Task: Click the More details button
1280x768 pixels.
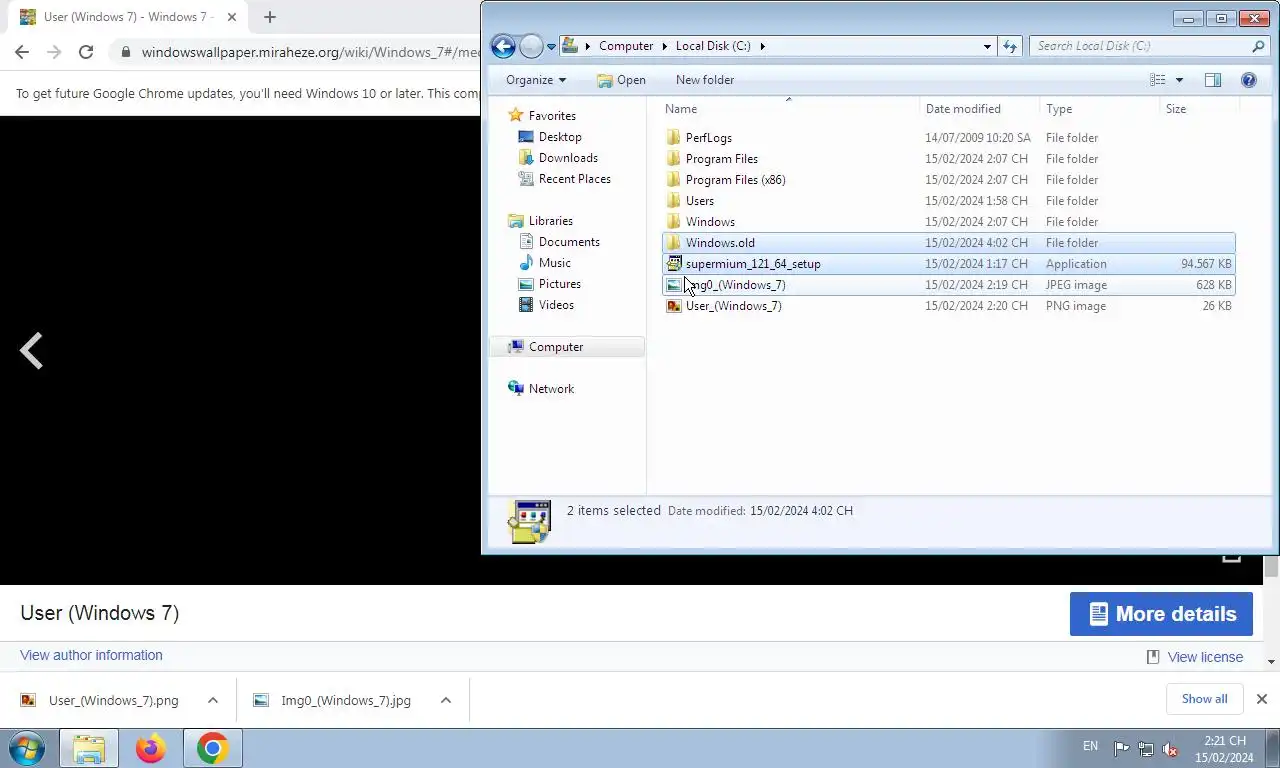Action: click(1161, 614)
